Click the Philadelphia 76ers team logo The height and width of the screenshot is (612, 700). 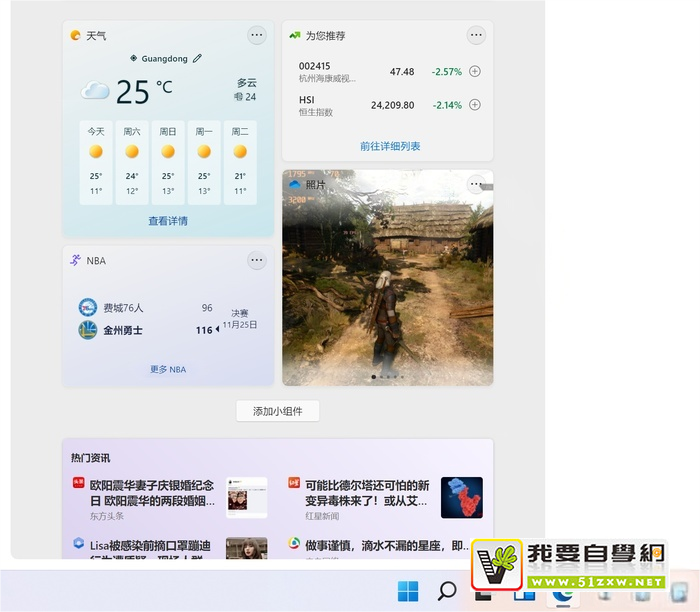pos(88,307)
